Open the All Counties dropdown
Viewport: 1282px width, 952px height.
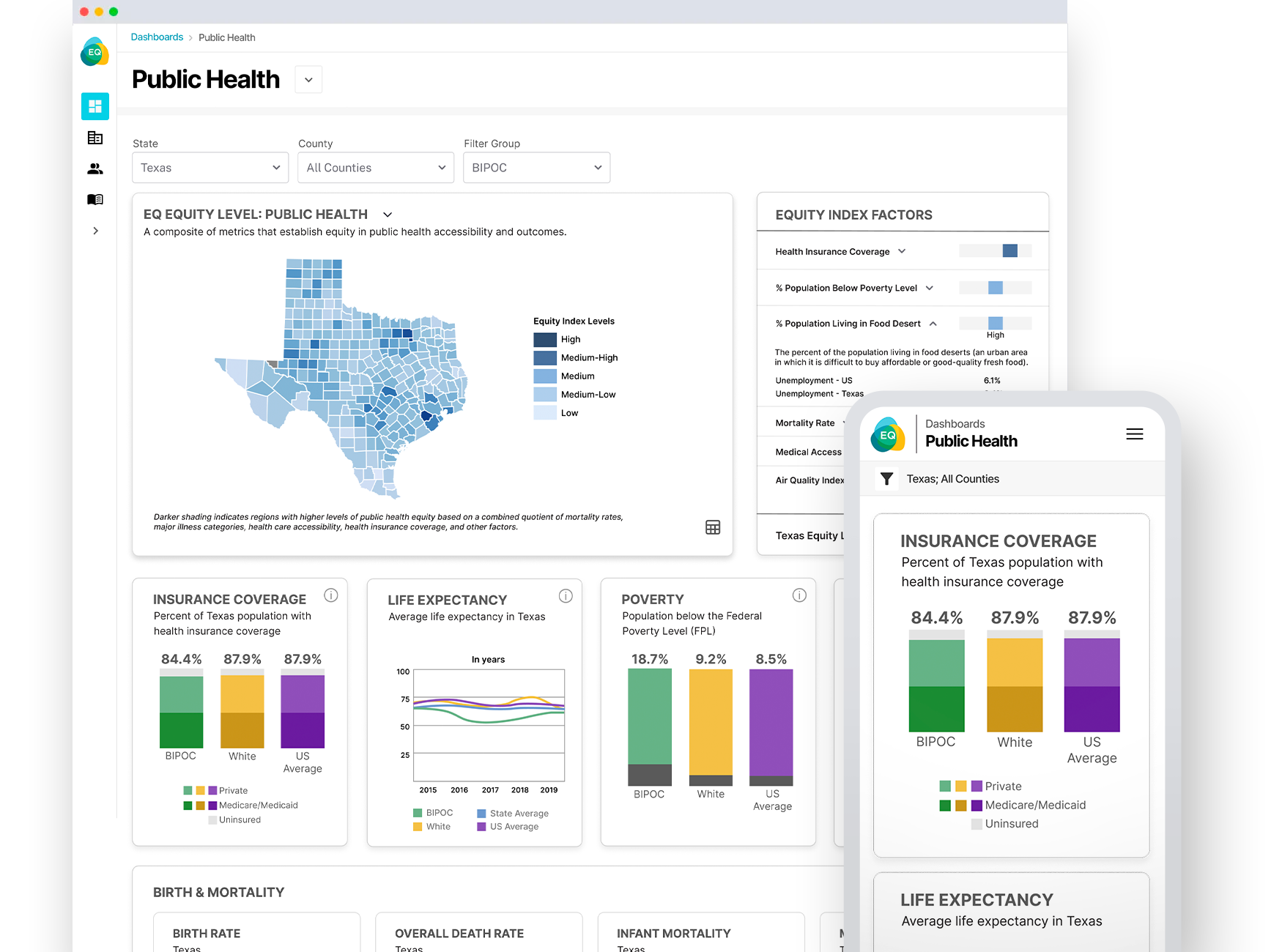click(376, 168)
